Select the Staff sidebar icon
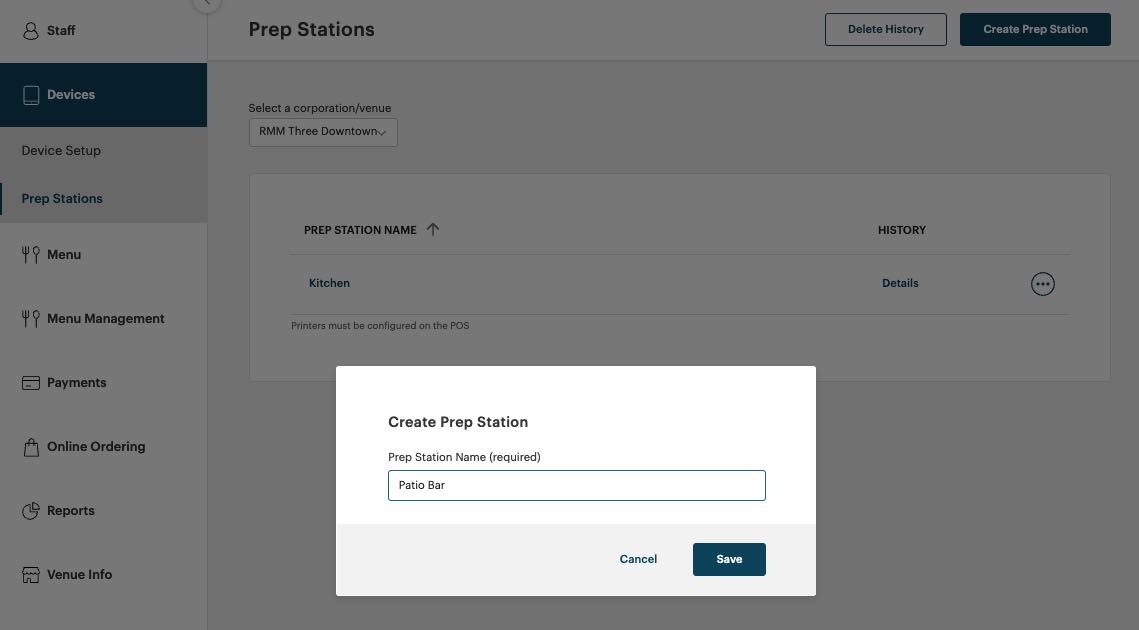The image size is (1139, 630). (30, 30)
